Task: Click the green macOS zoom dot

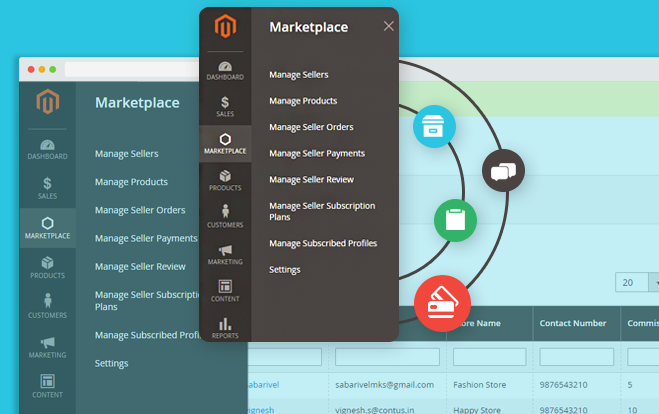Action: click(x=53, y=69)
